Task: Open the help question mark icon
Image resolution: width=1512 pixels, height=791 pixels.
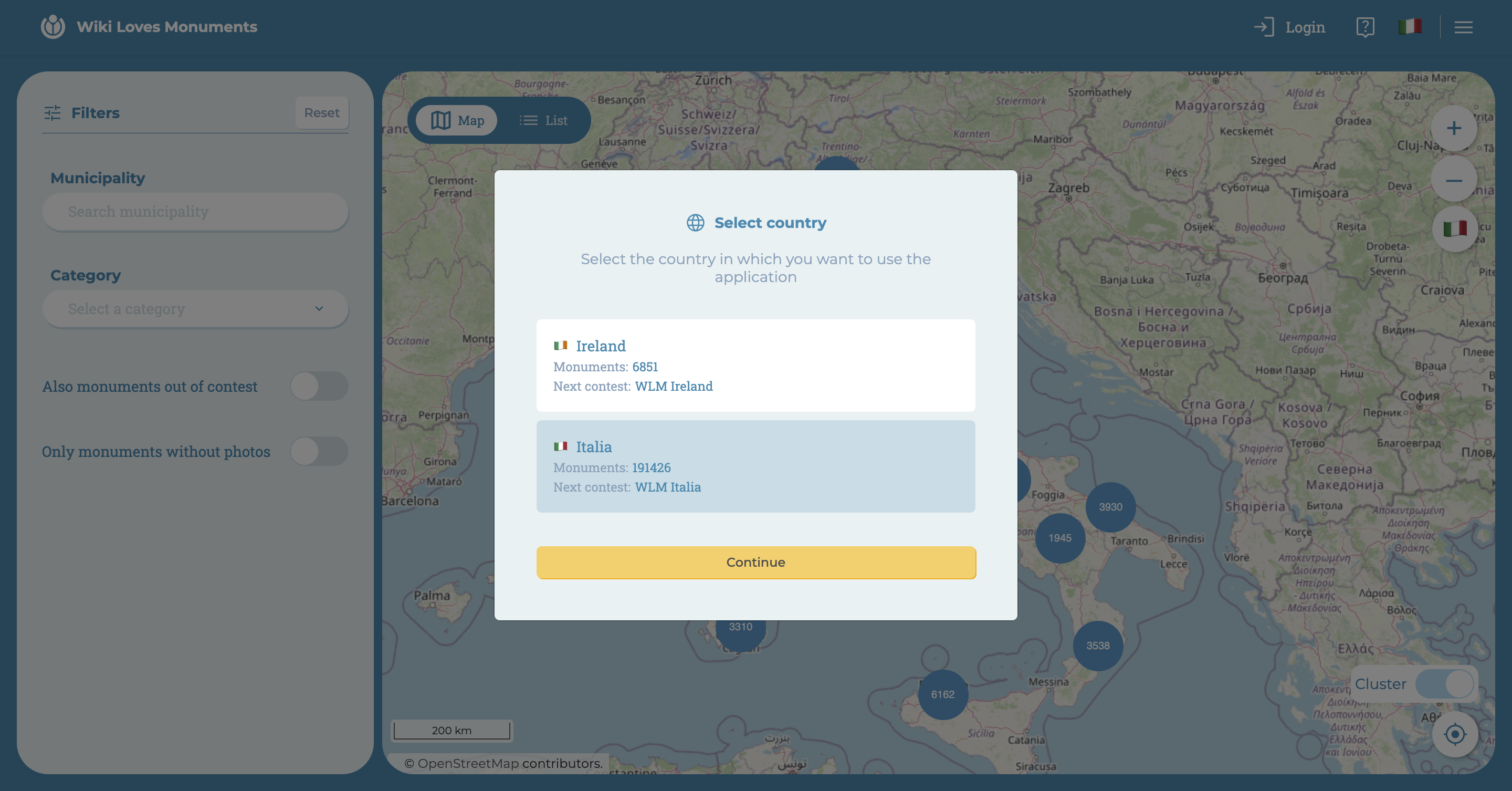Action: pos(1364,27)
